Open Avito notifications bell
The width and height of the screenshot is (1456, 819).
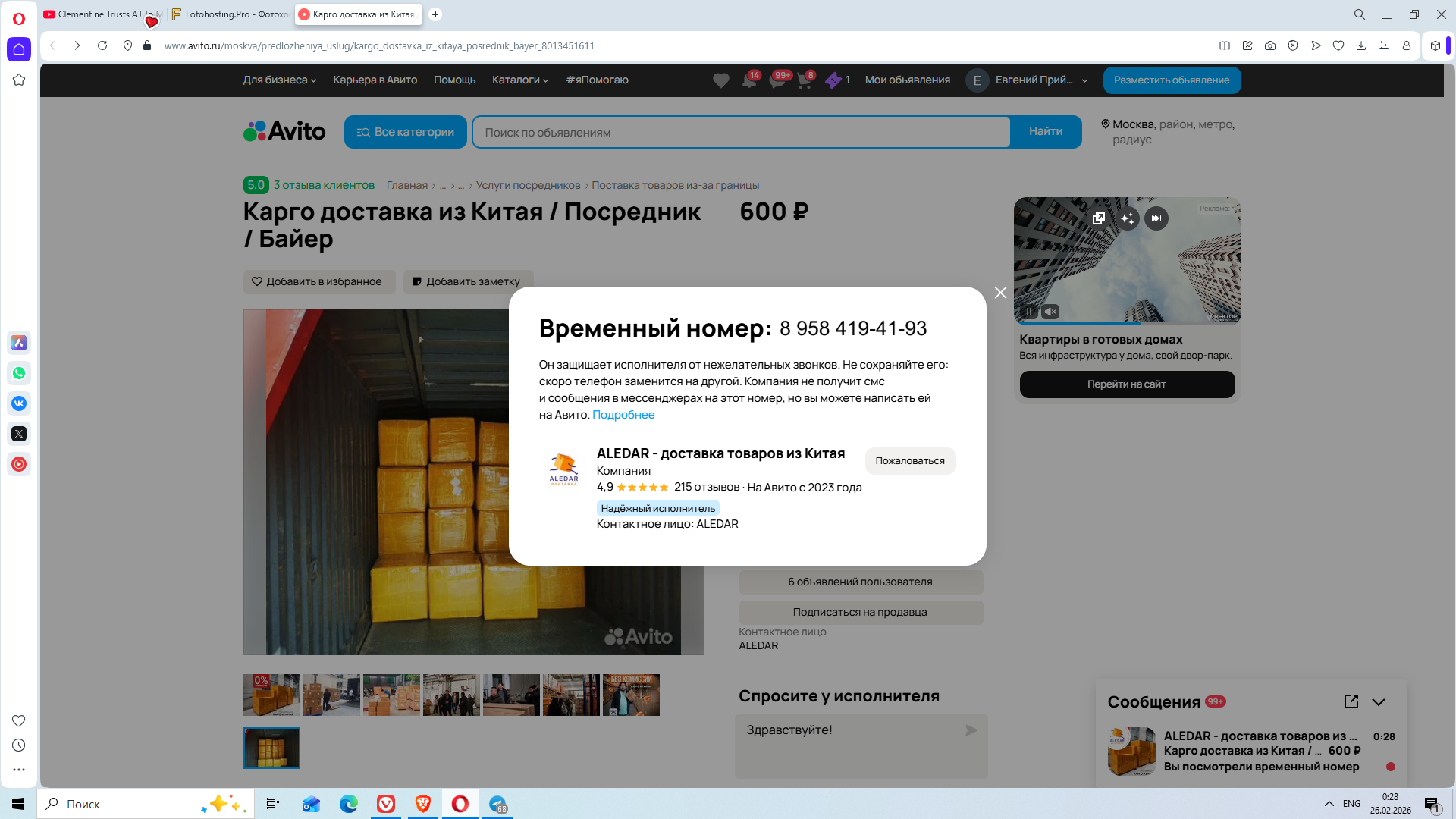pyautogui.click(x=749, y=80)
